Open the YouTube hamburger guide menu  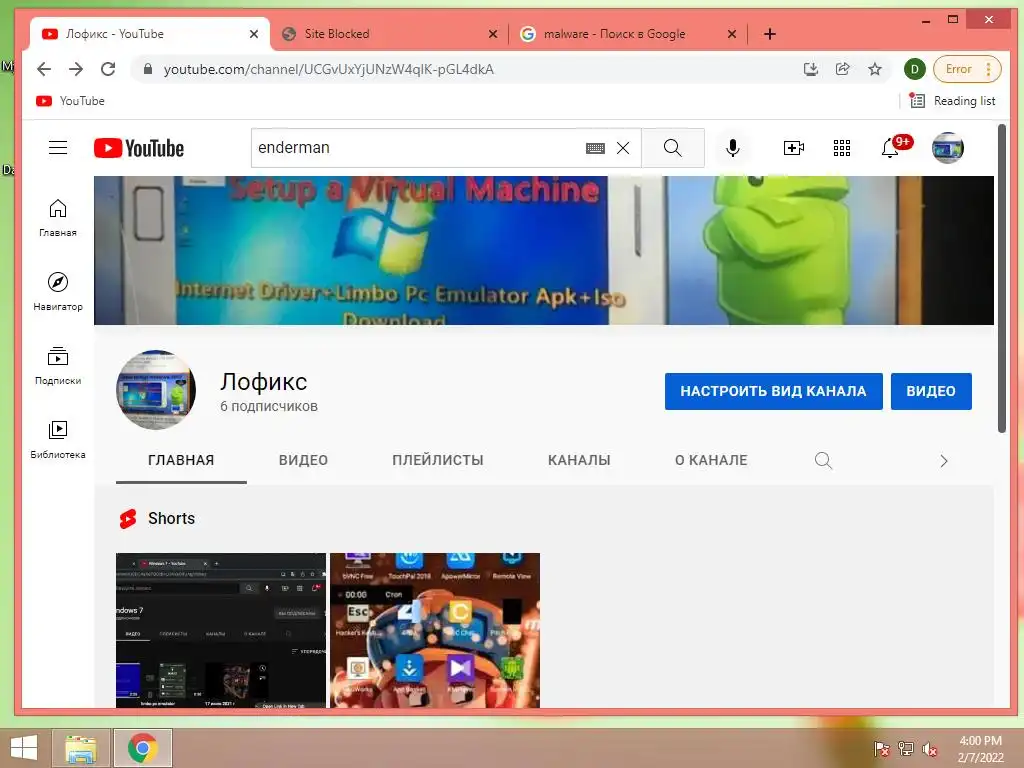[x=58, y=148]
